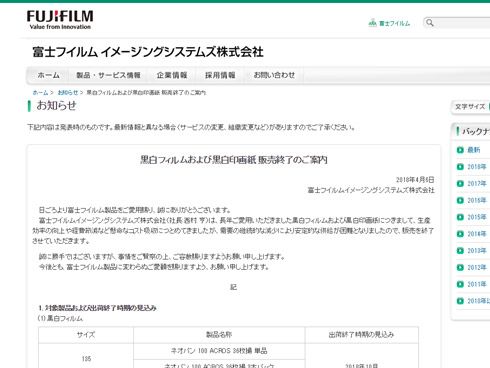Viewport: 490px width, 368px height.
Task: Open the 採用情報 navigation tab
Action: 220,75
